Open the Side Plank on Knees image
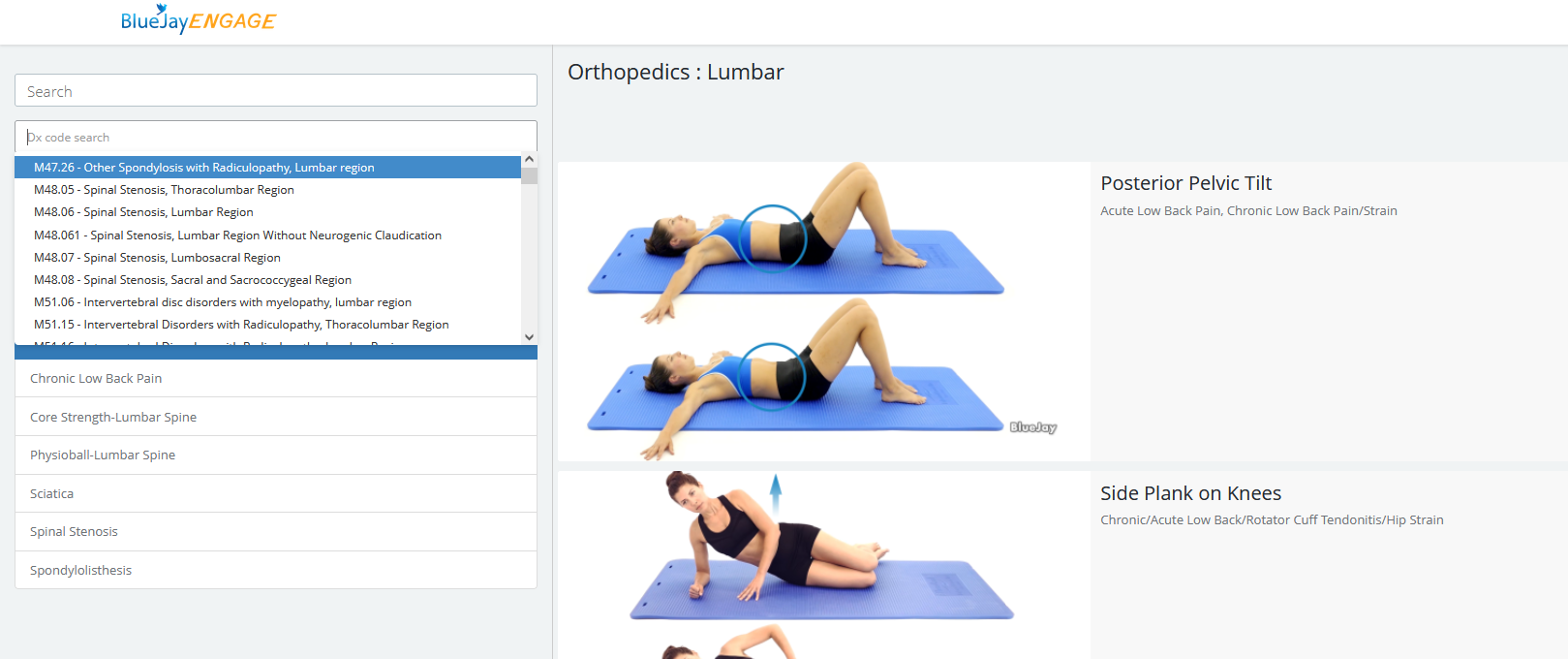This screenshot has width=1568, height=659. coord(824,565)
